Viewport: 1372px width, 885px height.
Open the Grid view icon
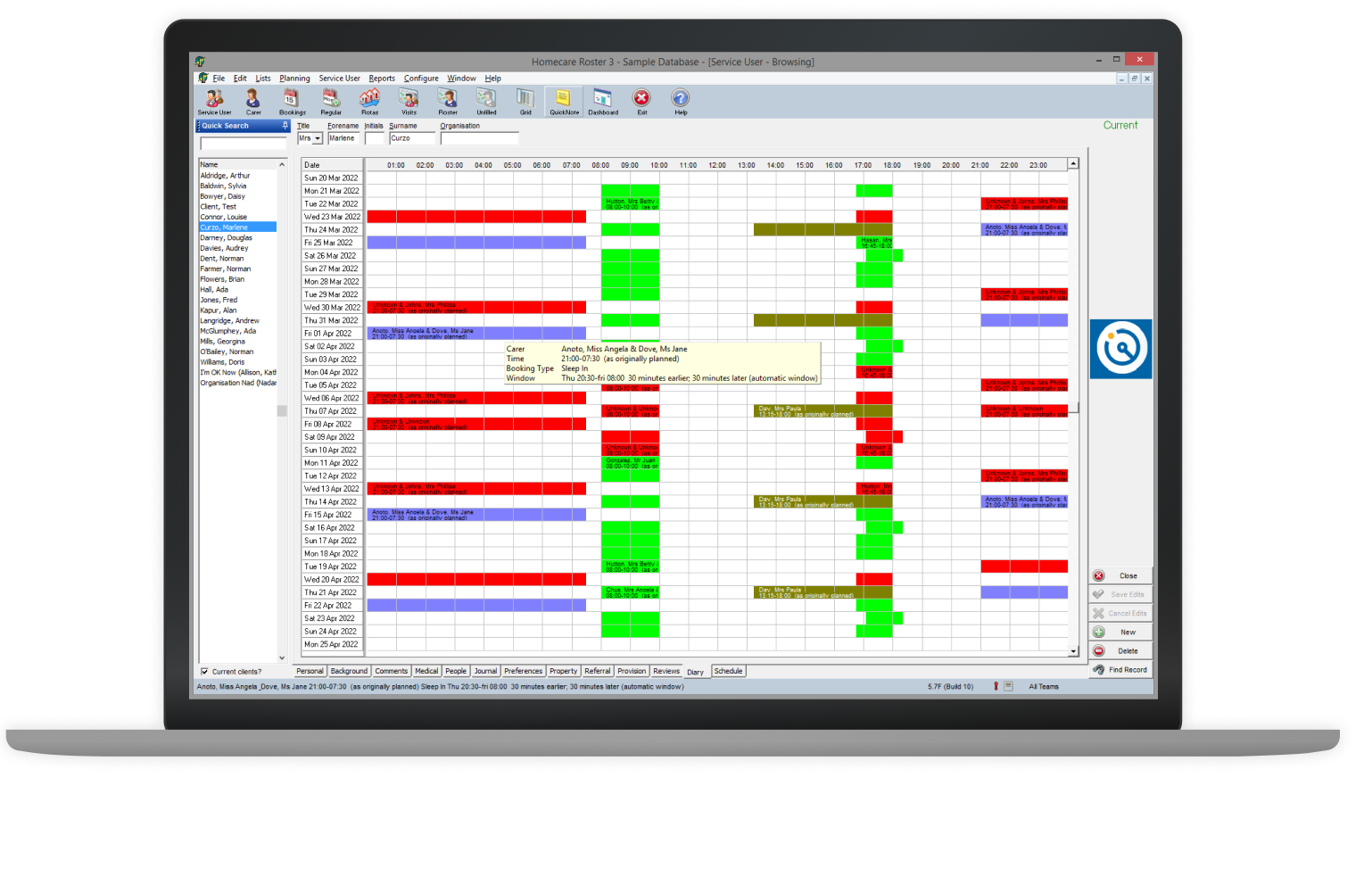525,102
